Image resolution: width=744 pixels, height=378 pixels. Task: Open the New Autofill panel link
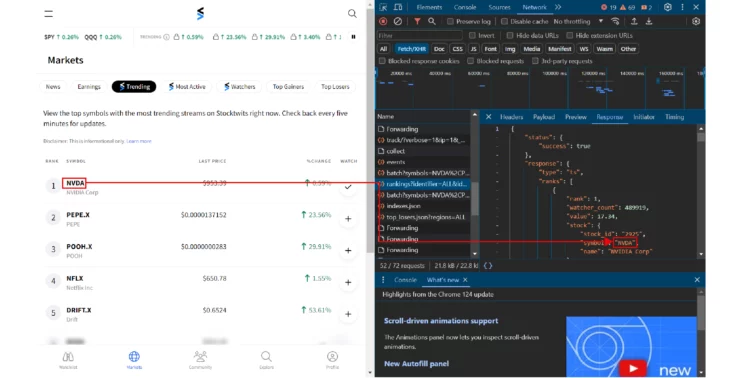[x=416, y=364]
